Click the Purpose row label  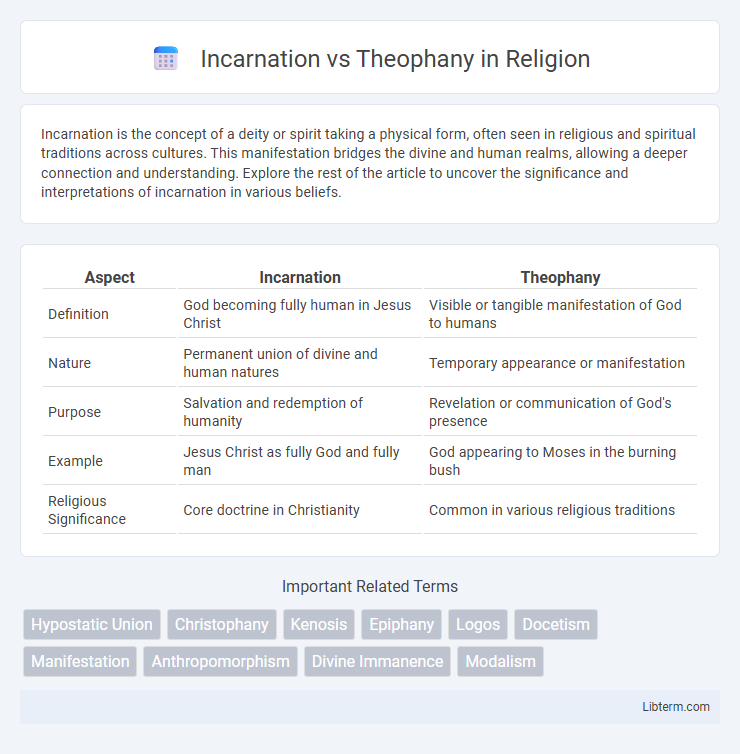[75, 412]
